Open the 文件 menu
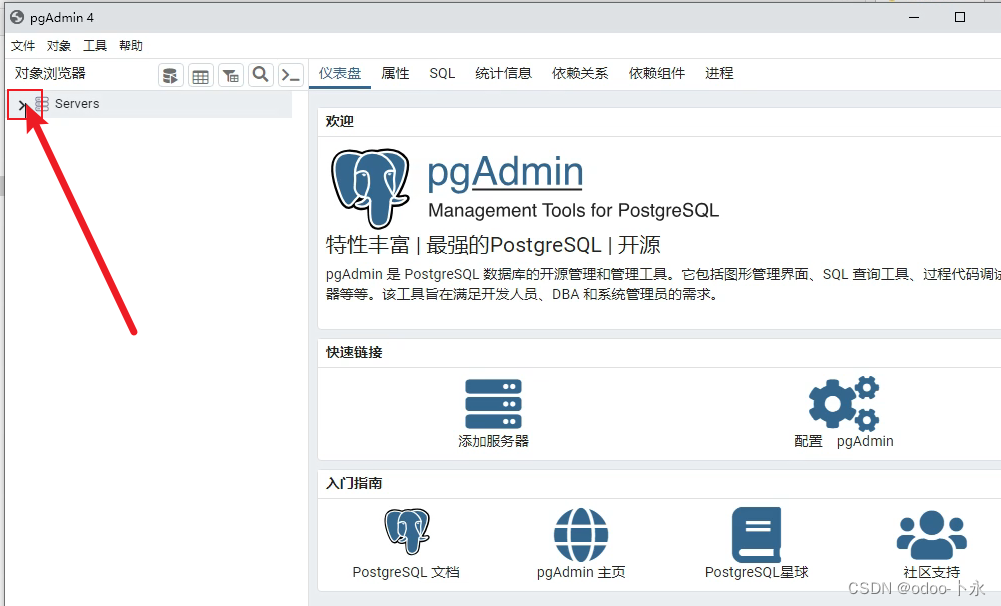Viewport: 1001px width, 606px height. [x=23, y=45]
